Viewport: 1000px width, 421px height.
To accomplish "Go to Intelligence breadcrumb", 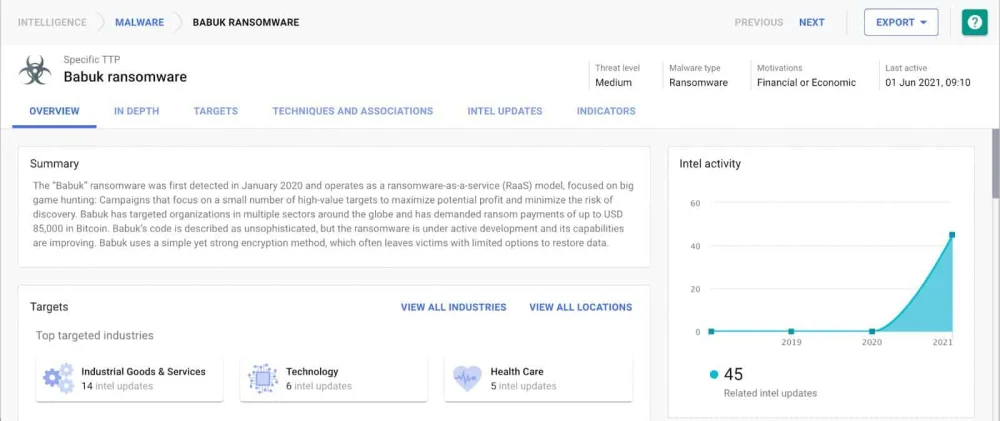I will pos(52,22).
